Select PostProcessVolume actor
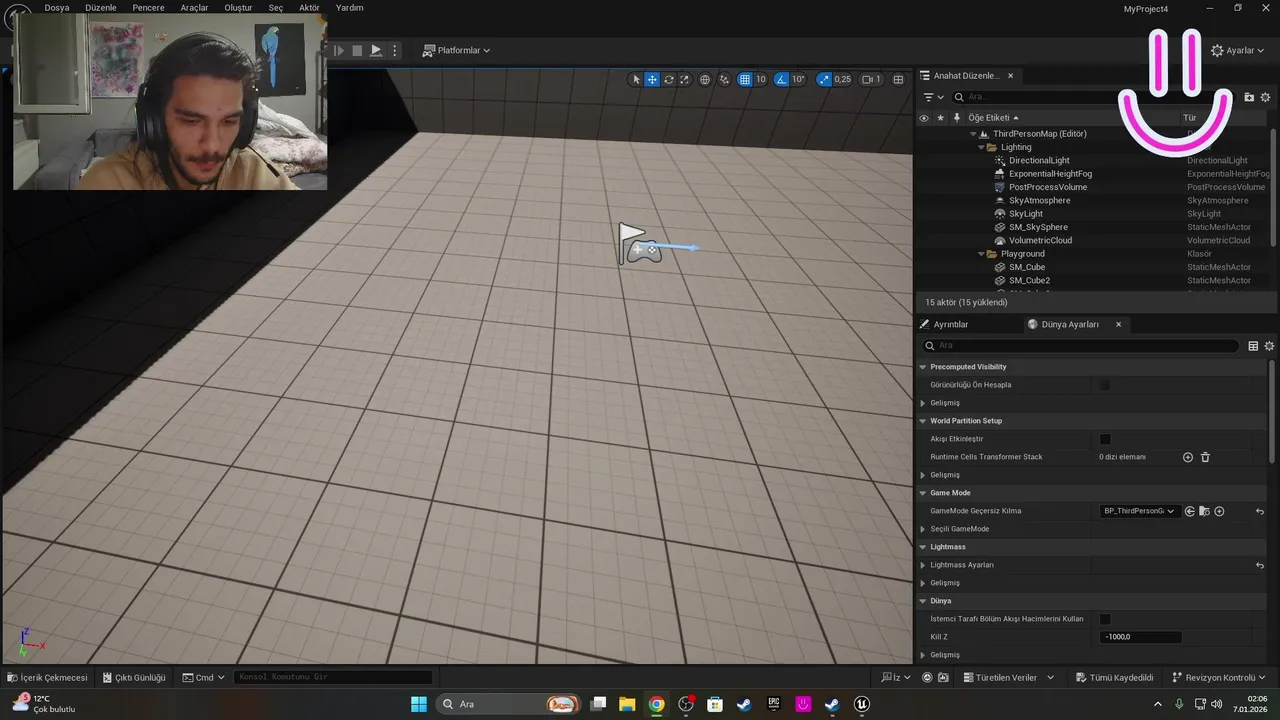 tap(1047, 187)
